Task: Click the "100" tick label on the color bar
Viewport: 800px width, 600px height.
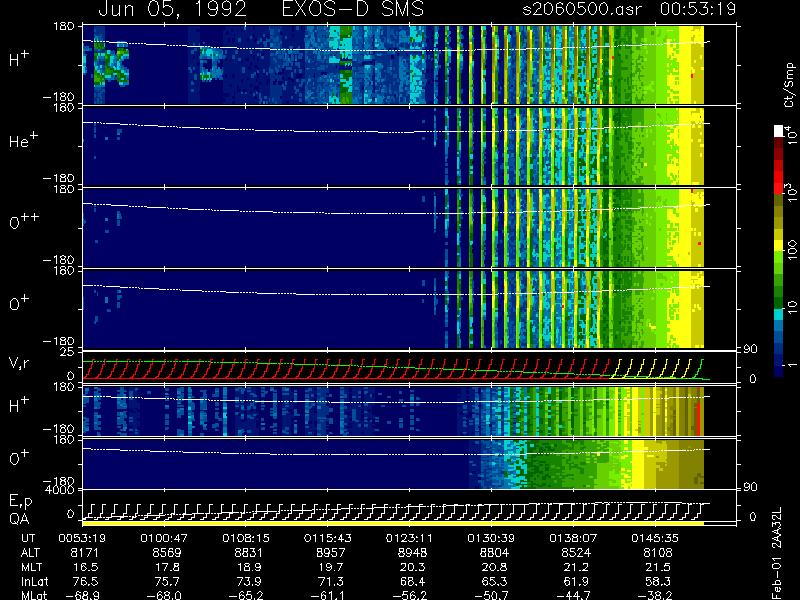Action: [x=792, y=250]
